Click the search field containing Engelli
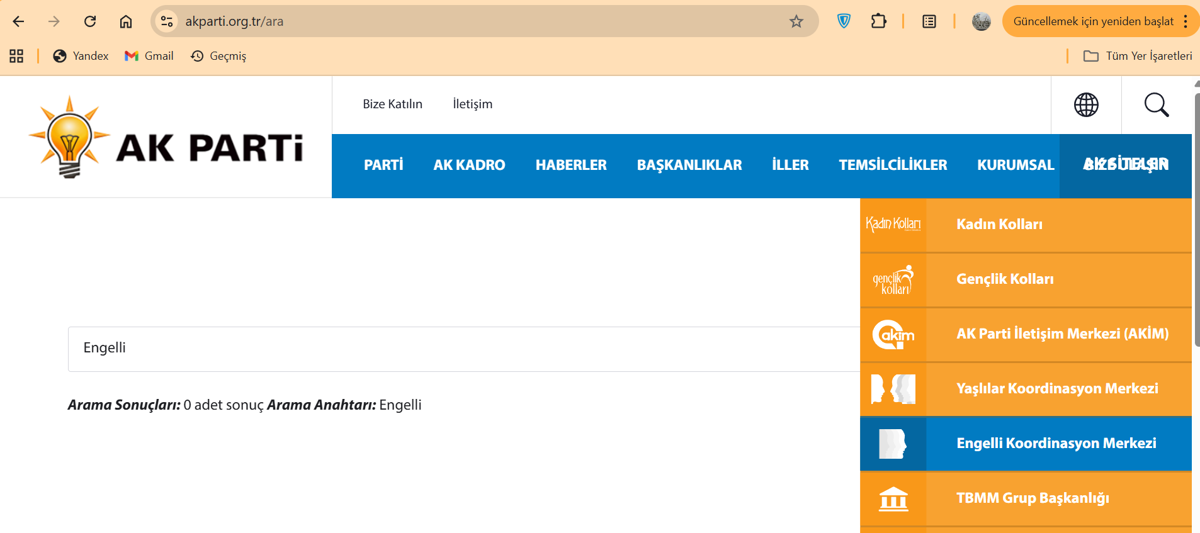 460,348
